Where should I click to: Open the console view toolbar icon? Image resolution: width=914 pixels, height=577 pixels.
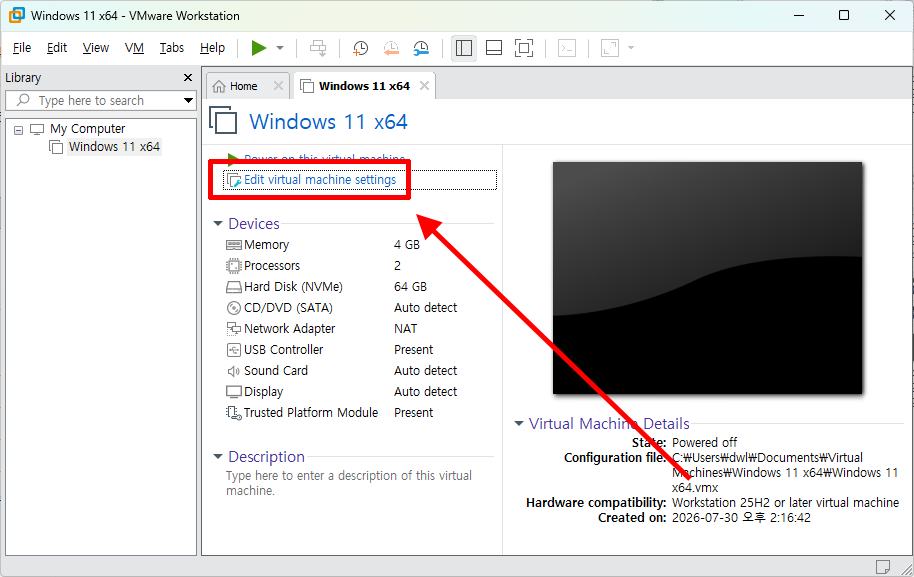tap(567, 48)
